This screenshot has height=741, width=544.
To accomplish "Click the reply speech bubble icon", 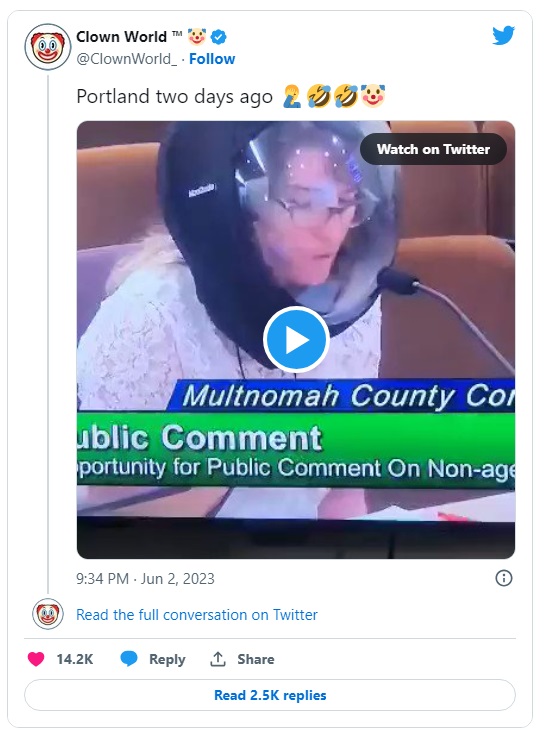I will pyautogui.click(x=129, y=658).
